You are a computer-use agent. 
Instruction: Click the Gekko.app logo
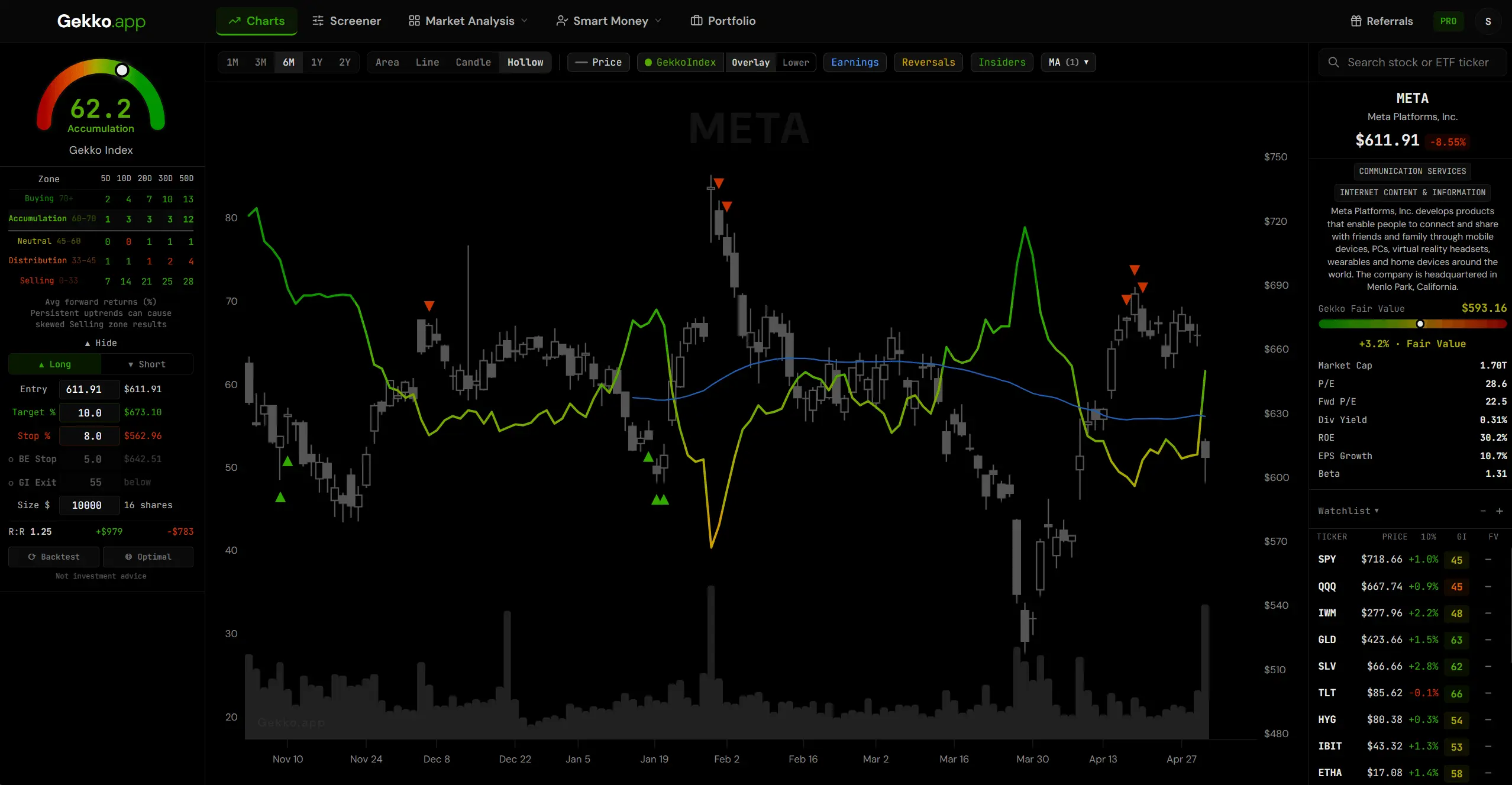(101, 21)
